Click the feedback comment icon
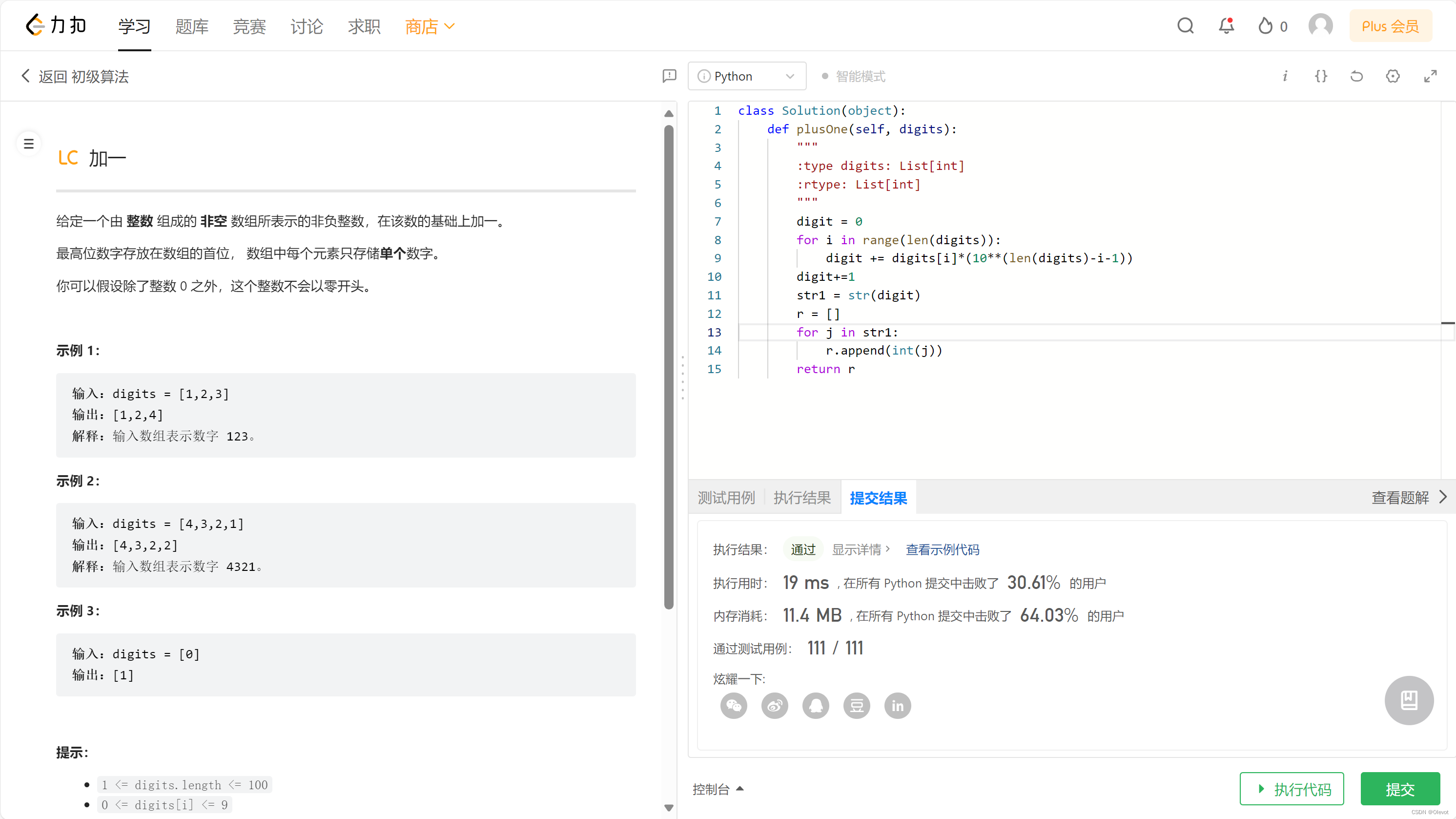 tap(669, 76)
